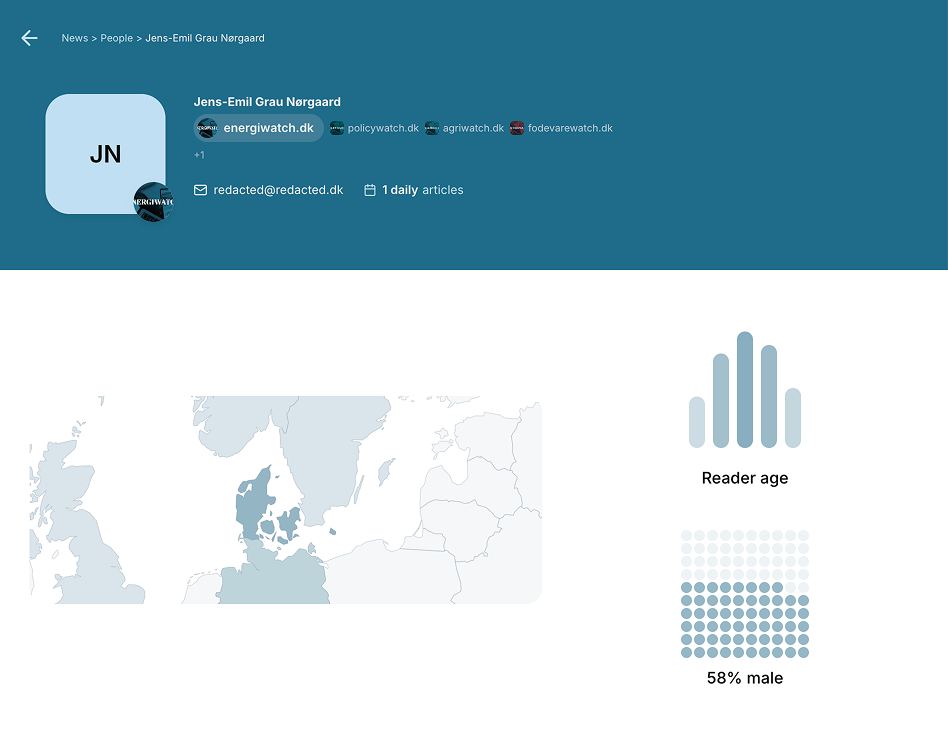Click the fodevarewatch.dk logo icon
948x730 pixels.
(x=517, y=128)
